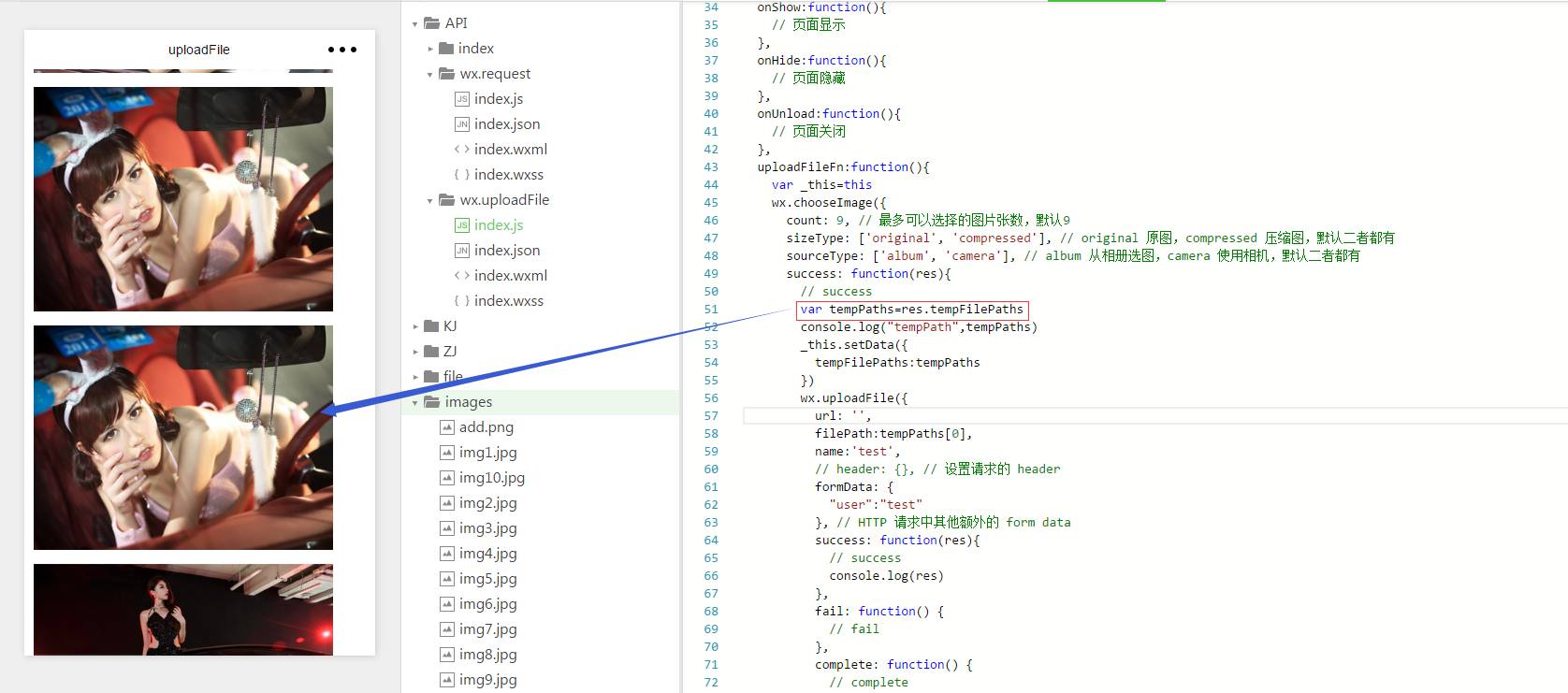1568x693 pixels.
Task: Open index.json under wx.request
Action: coord(507,123)
